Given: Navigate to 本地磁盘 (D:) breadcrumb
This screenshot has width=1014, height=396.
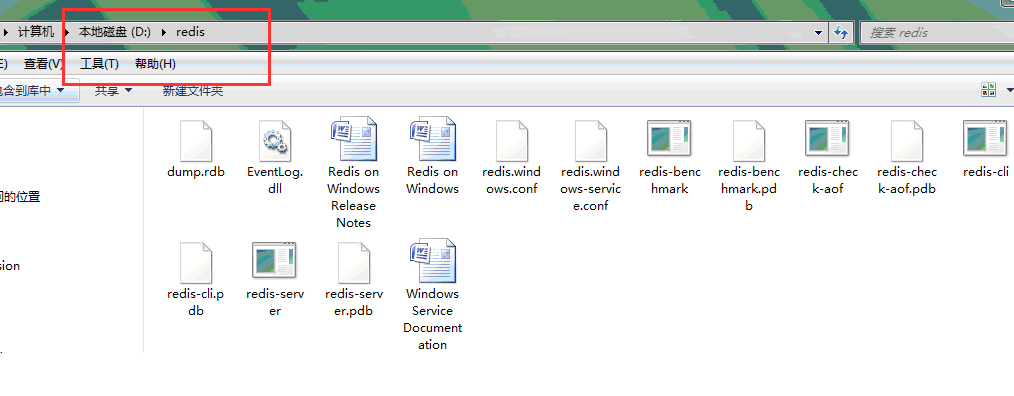Looking at the screenshot, I should [115, 32].
